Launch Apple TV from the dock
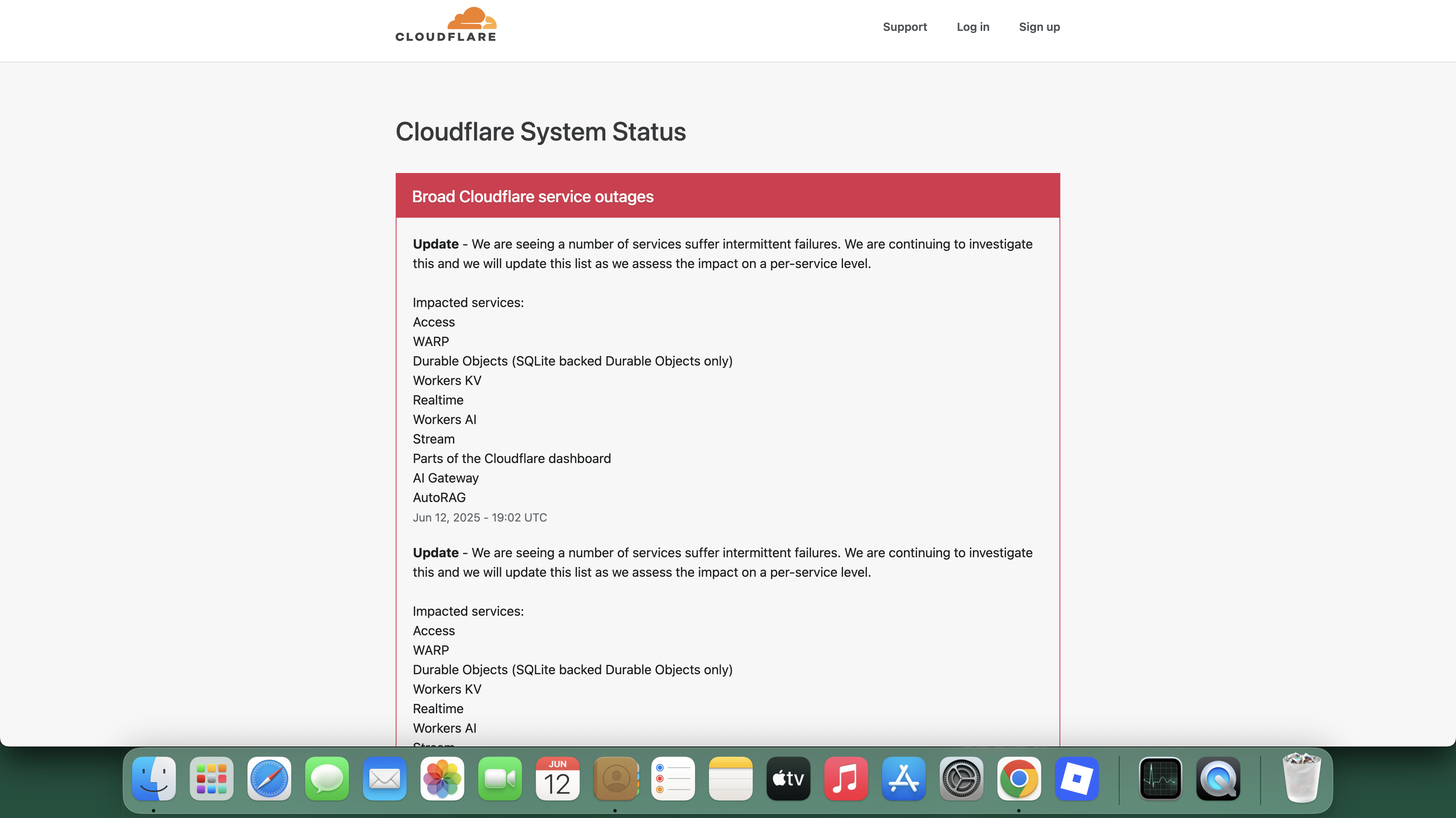 [788, 779]
